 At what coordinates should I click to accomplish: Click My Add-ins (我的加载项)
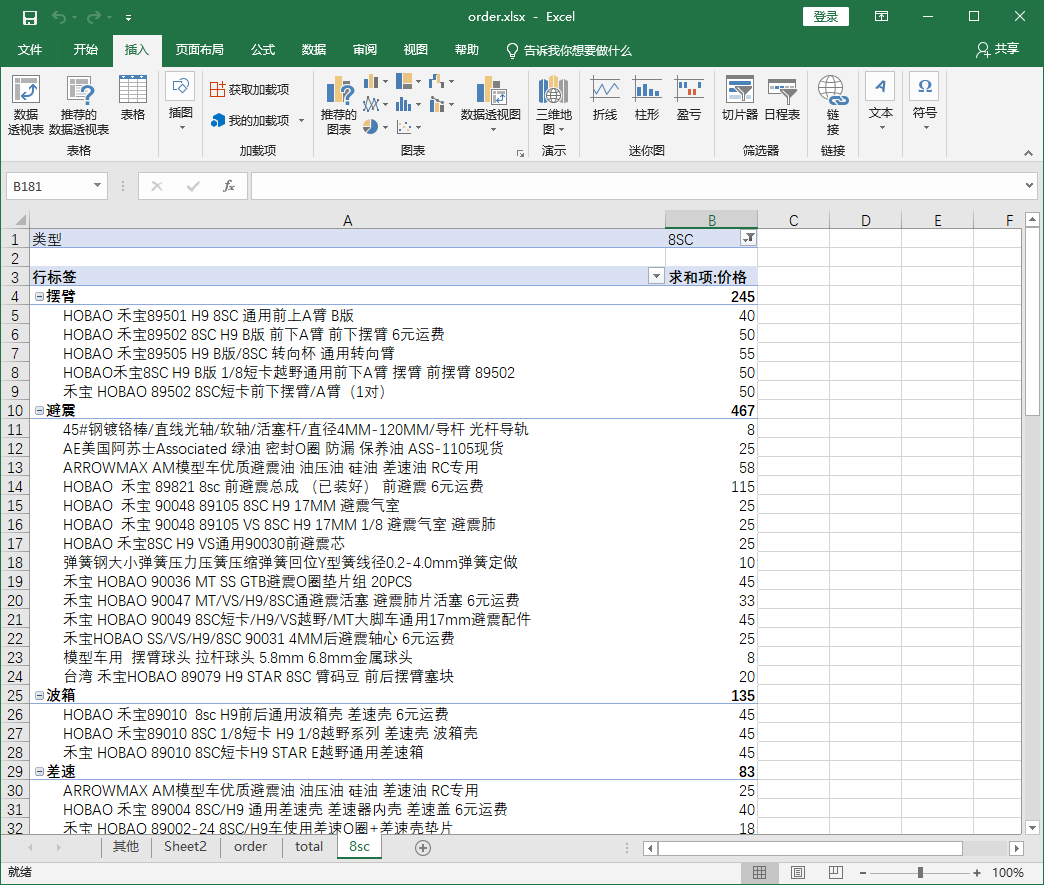(256, 121)
